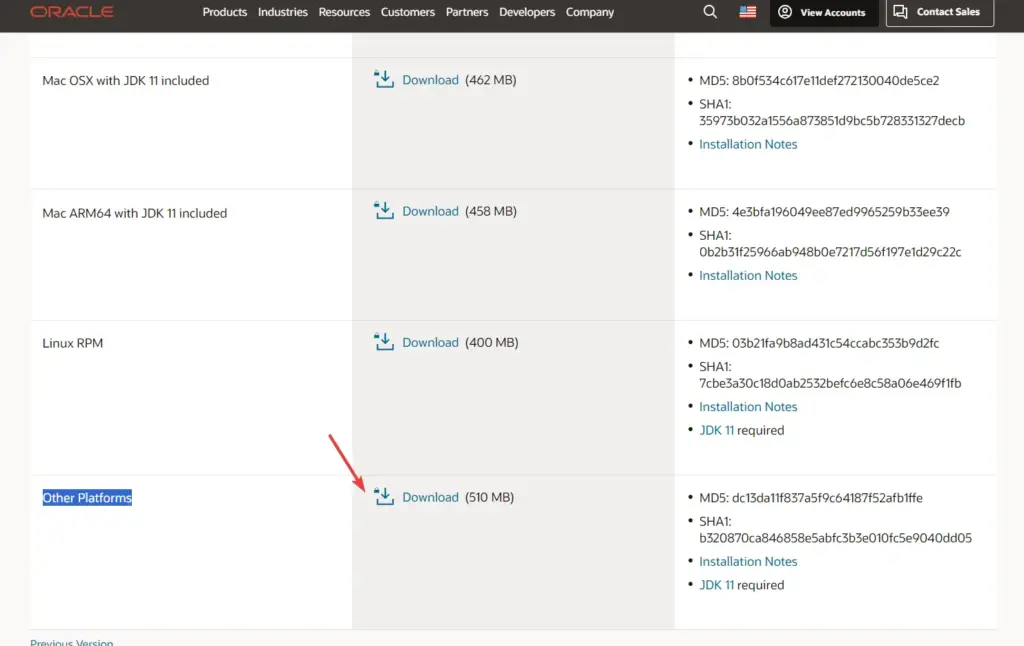
Task: Click the download icon for Linux RPM row
Action: tap(384, 341)
